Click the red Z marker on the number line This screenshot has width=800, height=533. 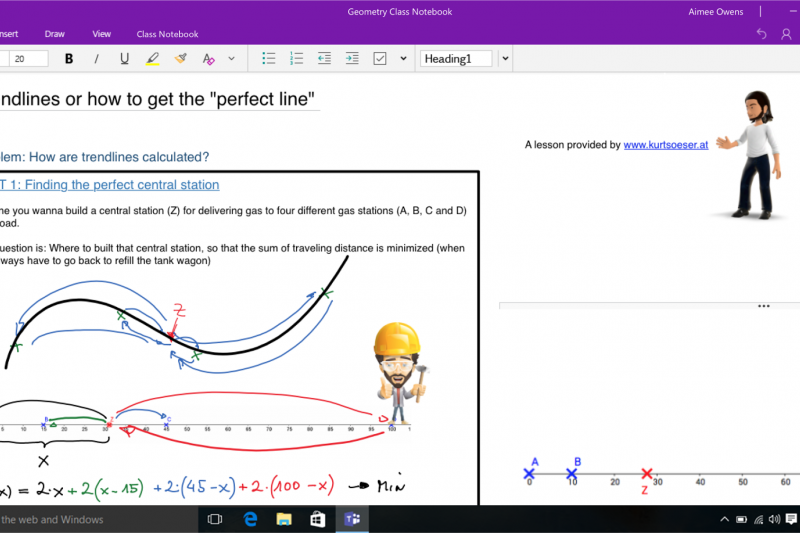pyautogui.click(x=646, y=474)
